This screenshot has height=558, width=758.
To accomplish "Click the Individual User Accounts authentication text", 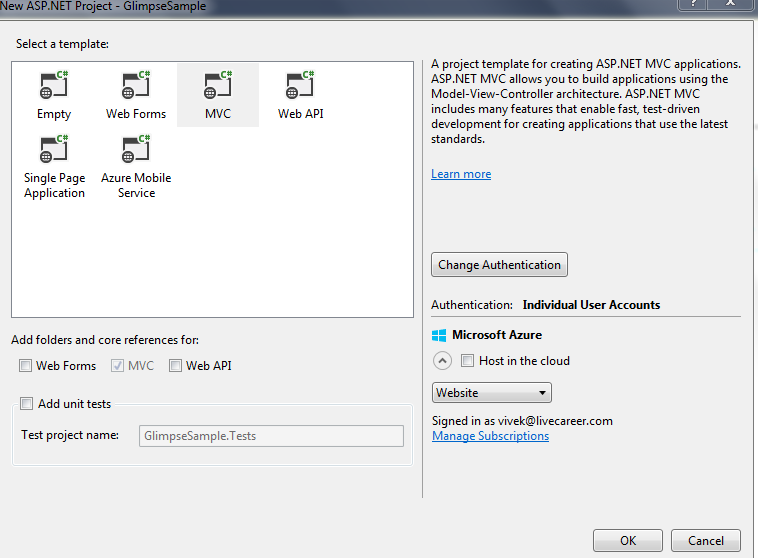I will [591, 305].
